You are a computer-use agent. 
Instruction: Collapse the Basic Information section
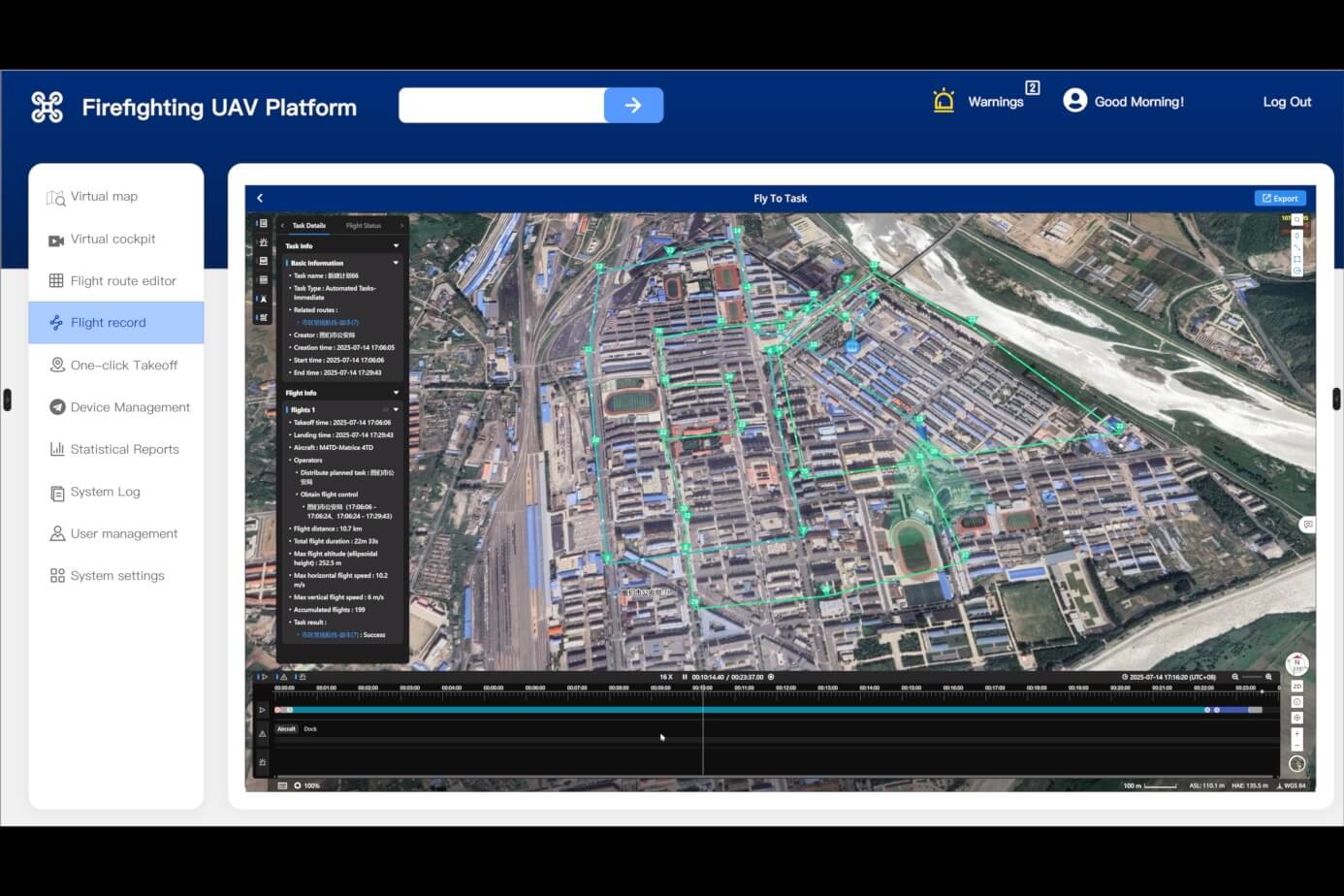click(396, 263)
